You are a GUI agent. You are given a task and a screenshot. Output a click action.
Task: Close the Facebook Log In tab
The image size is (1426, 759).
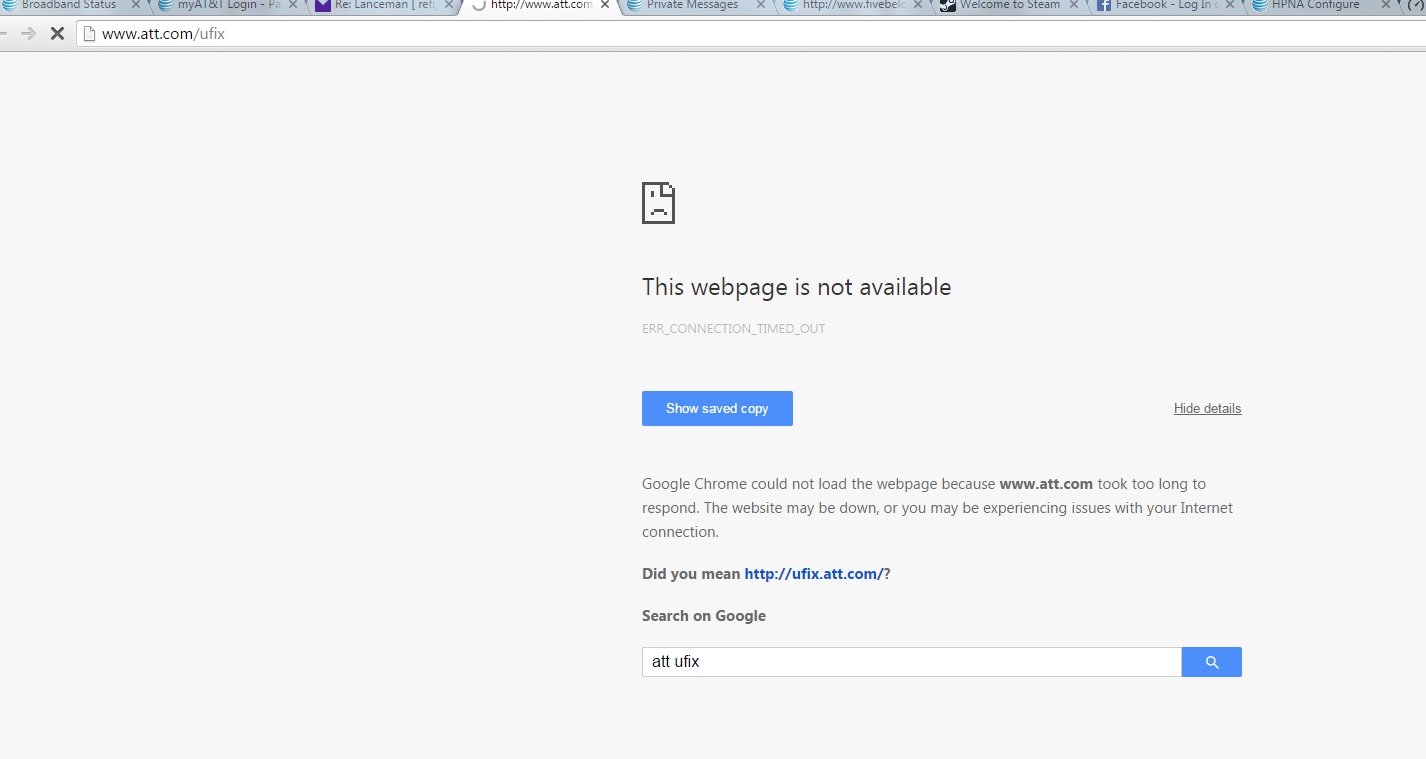pos(1230,5)
